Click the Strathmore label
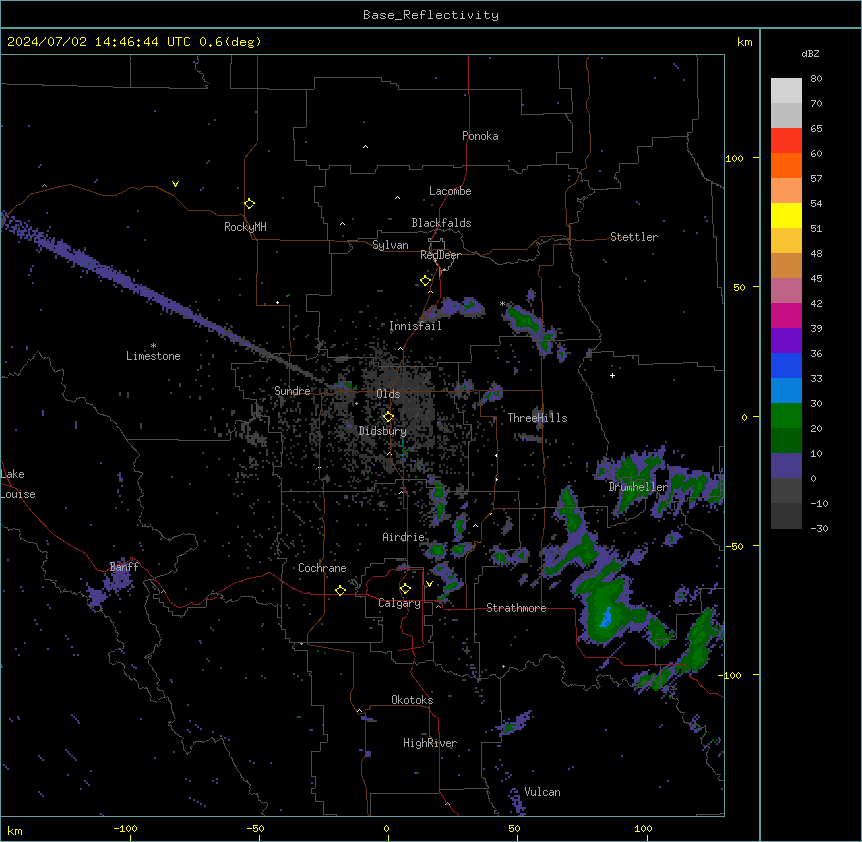Image resolution: width=862 pixels, height=842 pixels. click(516, 608)
